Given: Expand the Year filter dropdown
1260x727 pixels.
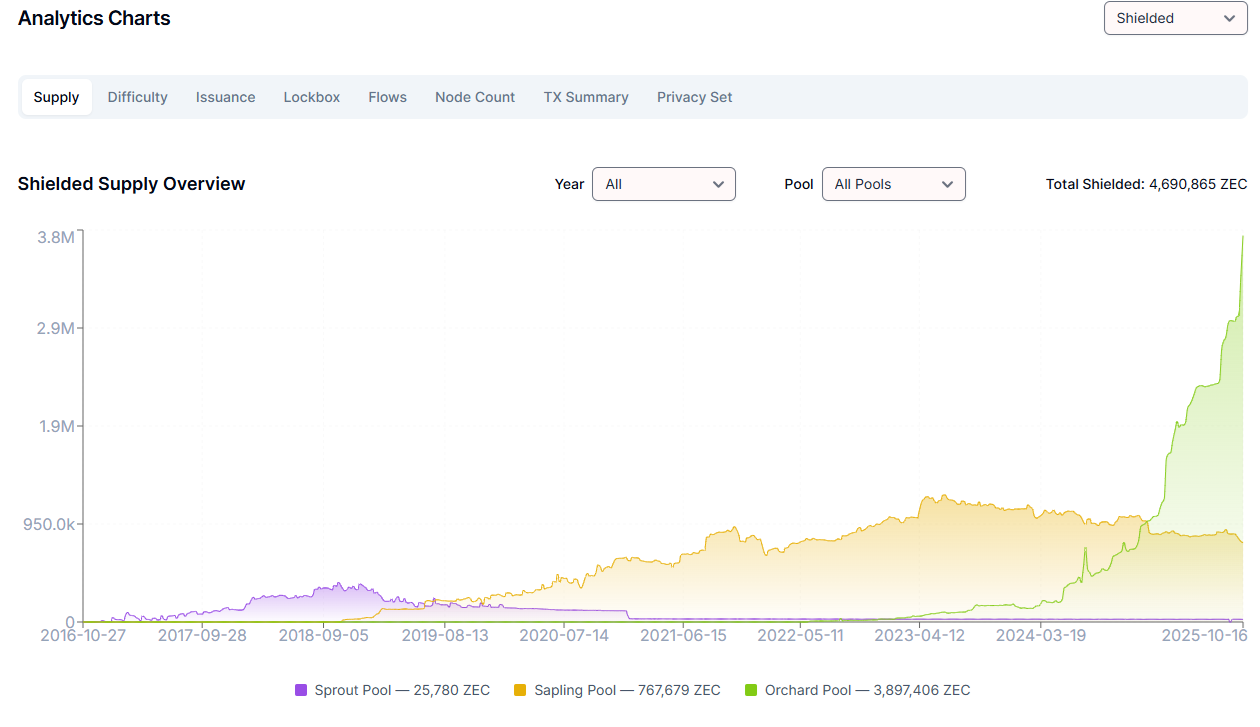Looking at the screenshot, I should point(663,184).
